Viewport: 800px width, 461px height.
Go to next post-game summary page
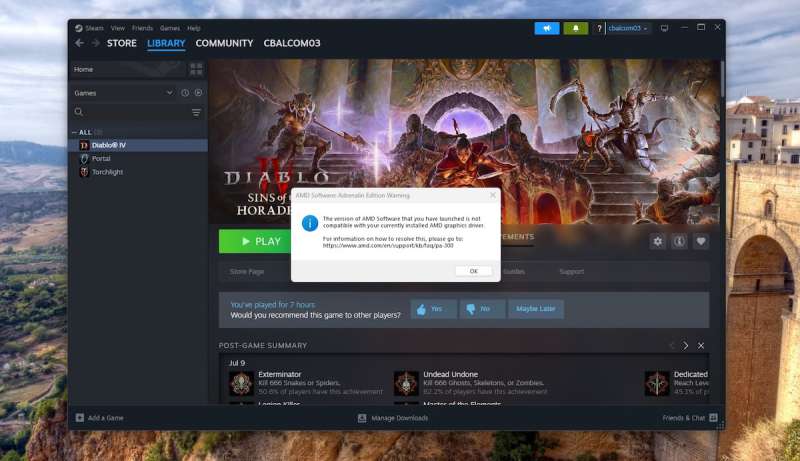tap(686, 346)
